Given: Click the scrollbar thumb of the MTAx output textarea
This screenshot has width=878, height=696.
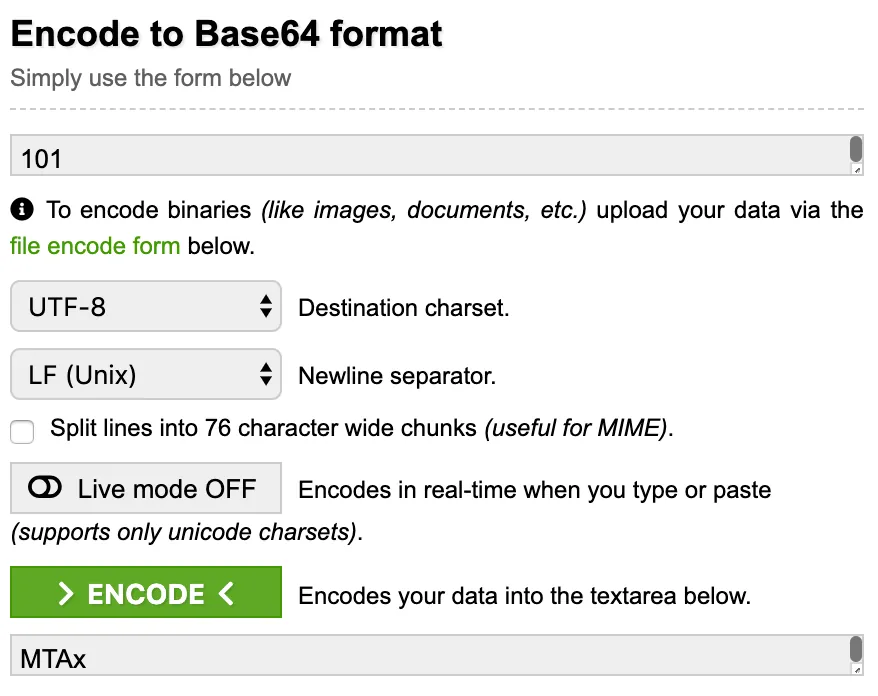Looking at the screenshot, I should click(x=856, y=647).
